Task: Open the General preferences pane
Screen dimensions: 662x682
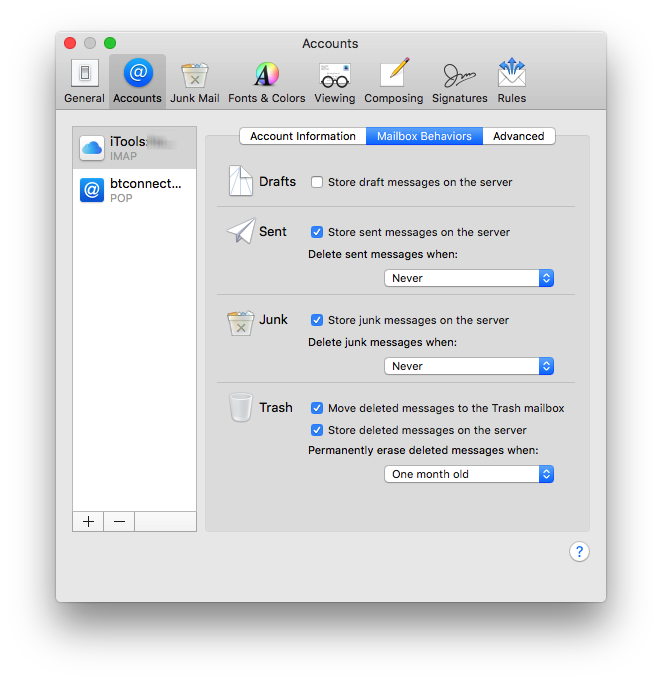Action: (x=84, y=80)
